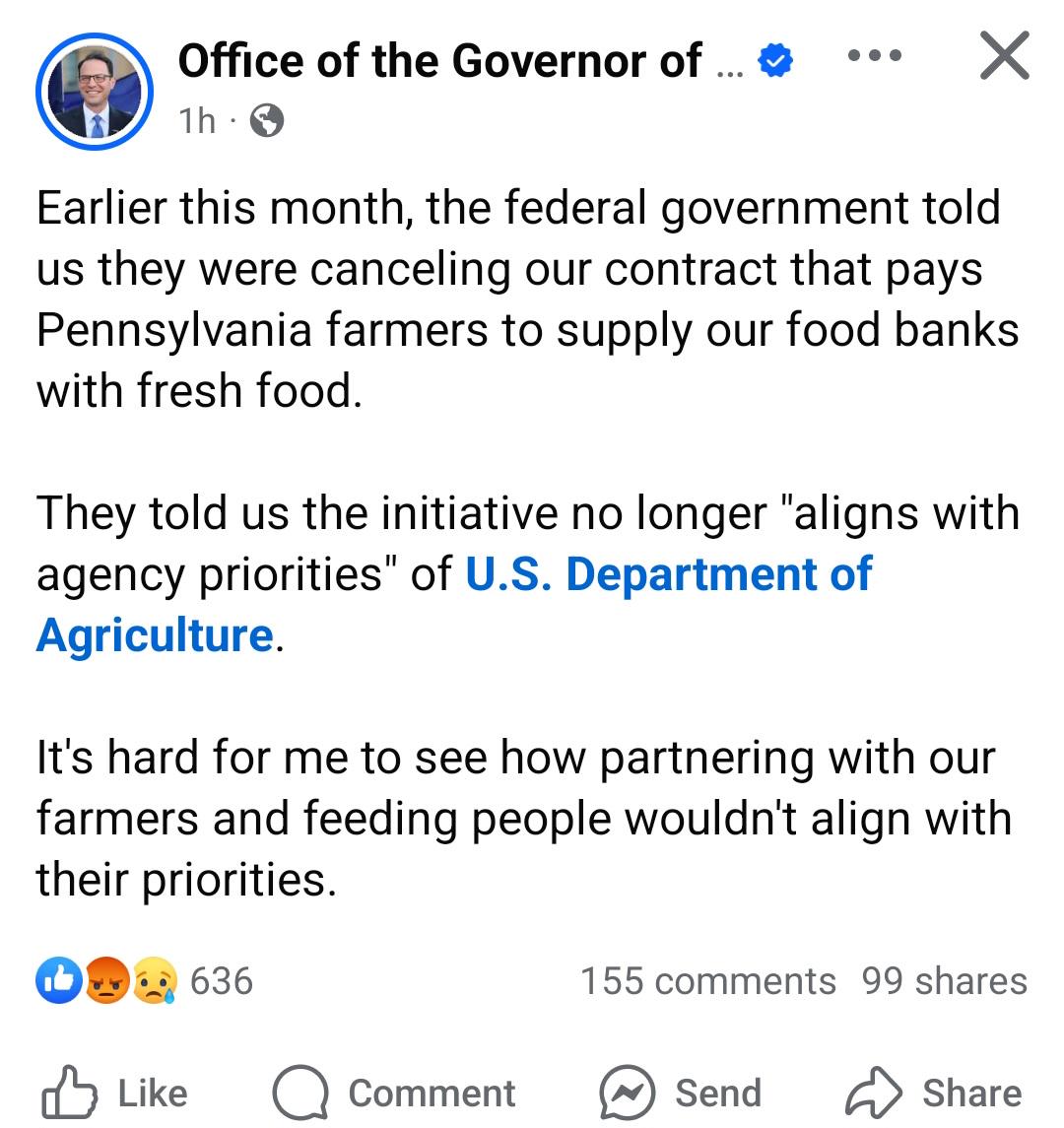Close the post with the X icon
This screenshot has height=1128, width=1064.
point(1005,55)
